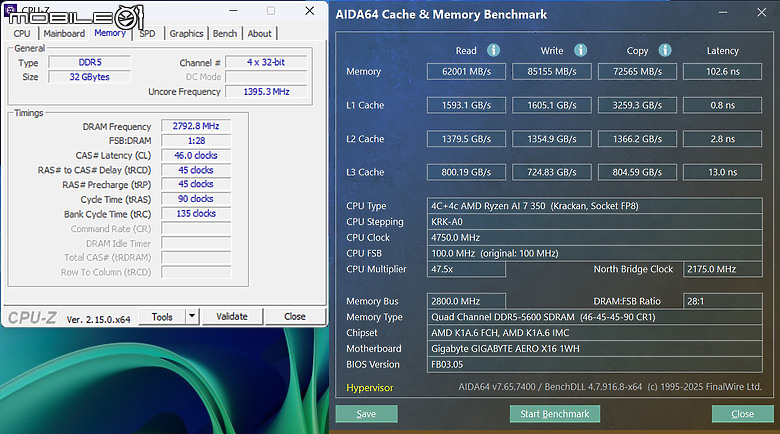Screen dimensions: 780x434
Task: Click the DRAM:FSB Ratio value 28:1
Action: (x=722, y=301)
